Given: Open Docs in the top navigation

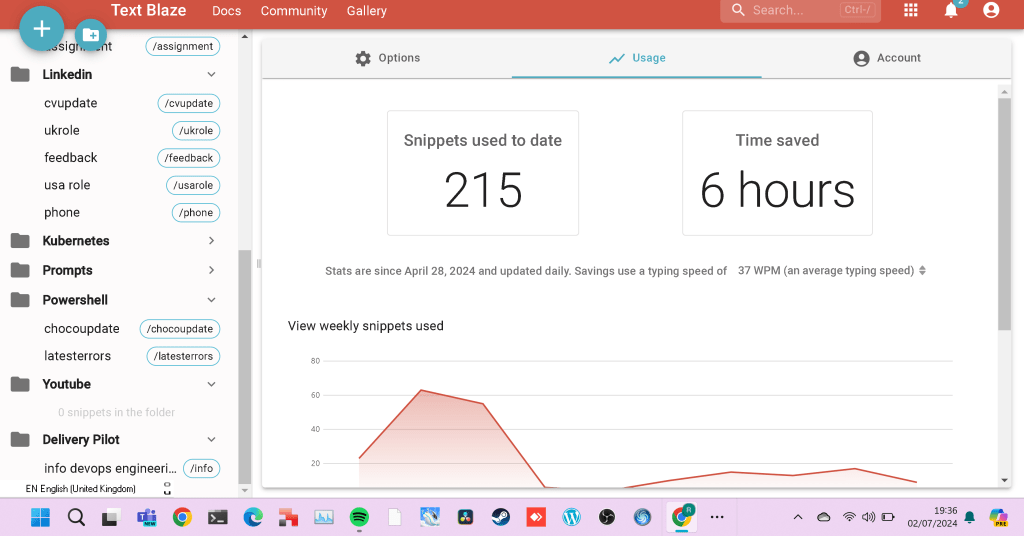Looking at the screenshot, I should [227, 11].
